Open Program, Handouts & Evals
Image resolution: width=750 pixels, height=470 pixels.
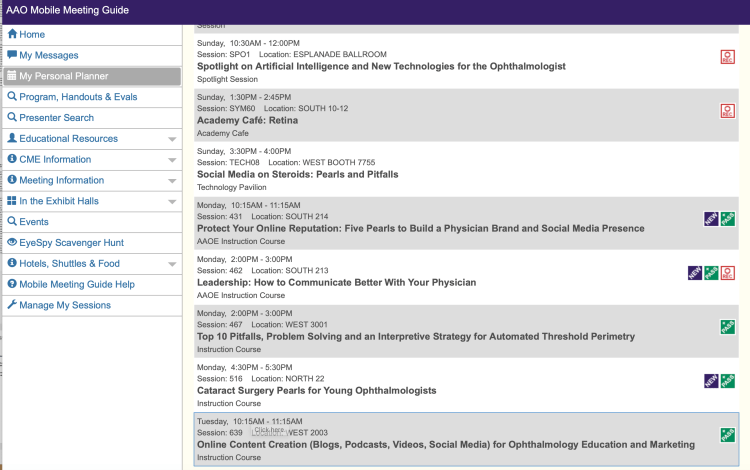[92, 97]
